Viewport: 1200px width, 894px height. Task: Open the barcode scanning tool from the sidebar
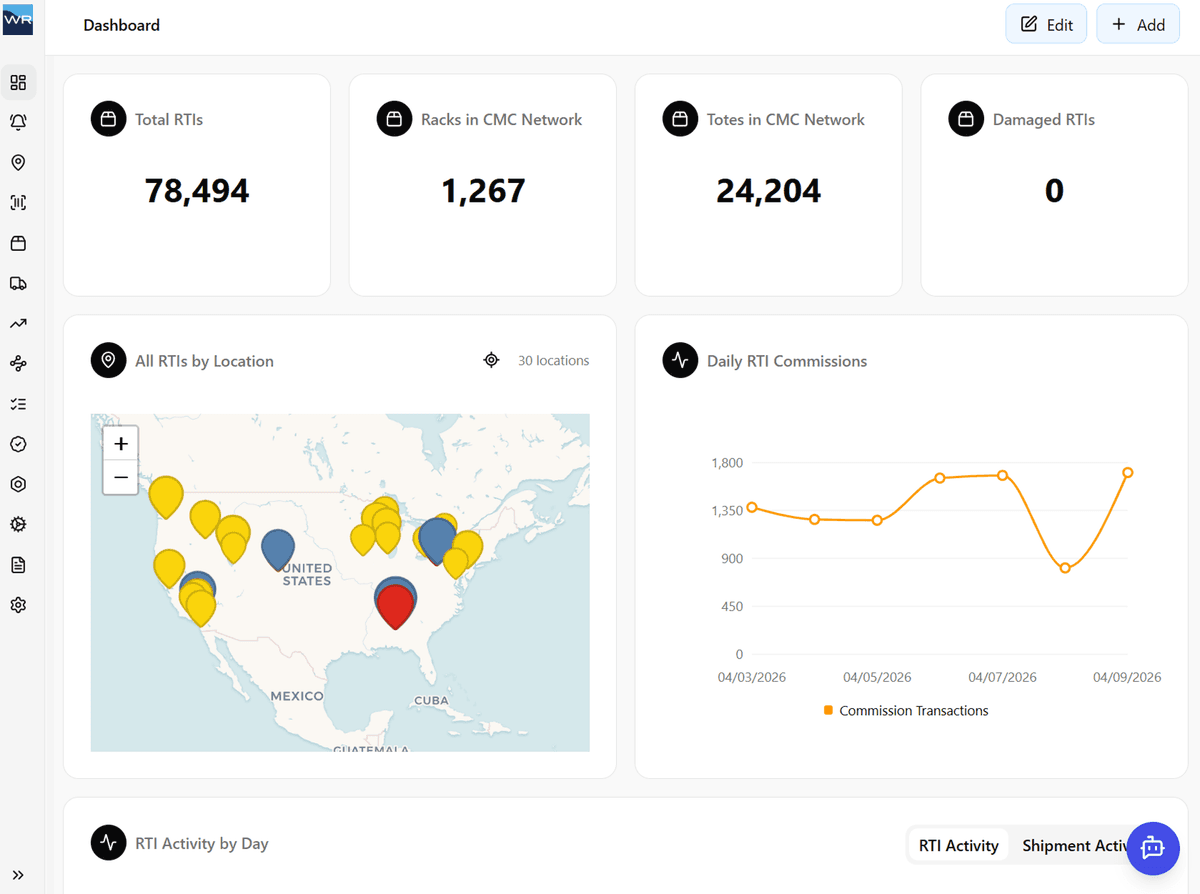(18, 202)
